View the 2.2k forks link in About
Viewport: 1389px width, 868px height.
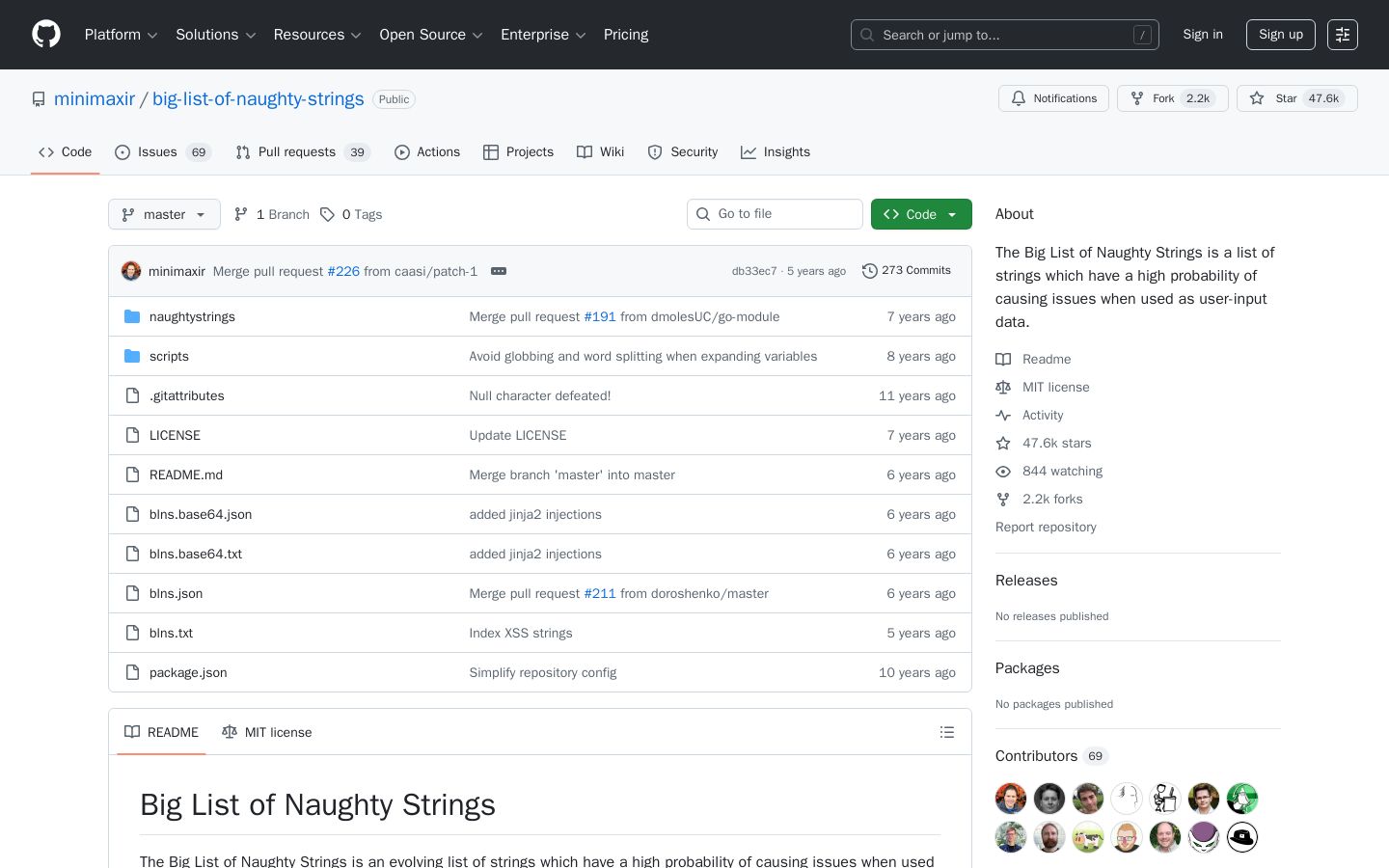point(1039,499)
